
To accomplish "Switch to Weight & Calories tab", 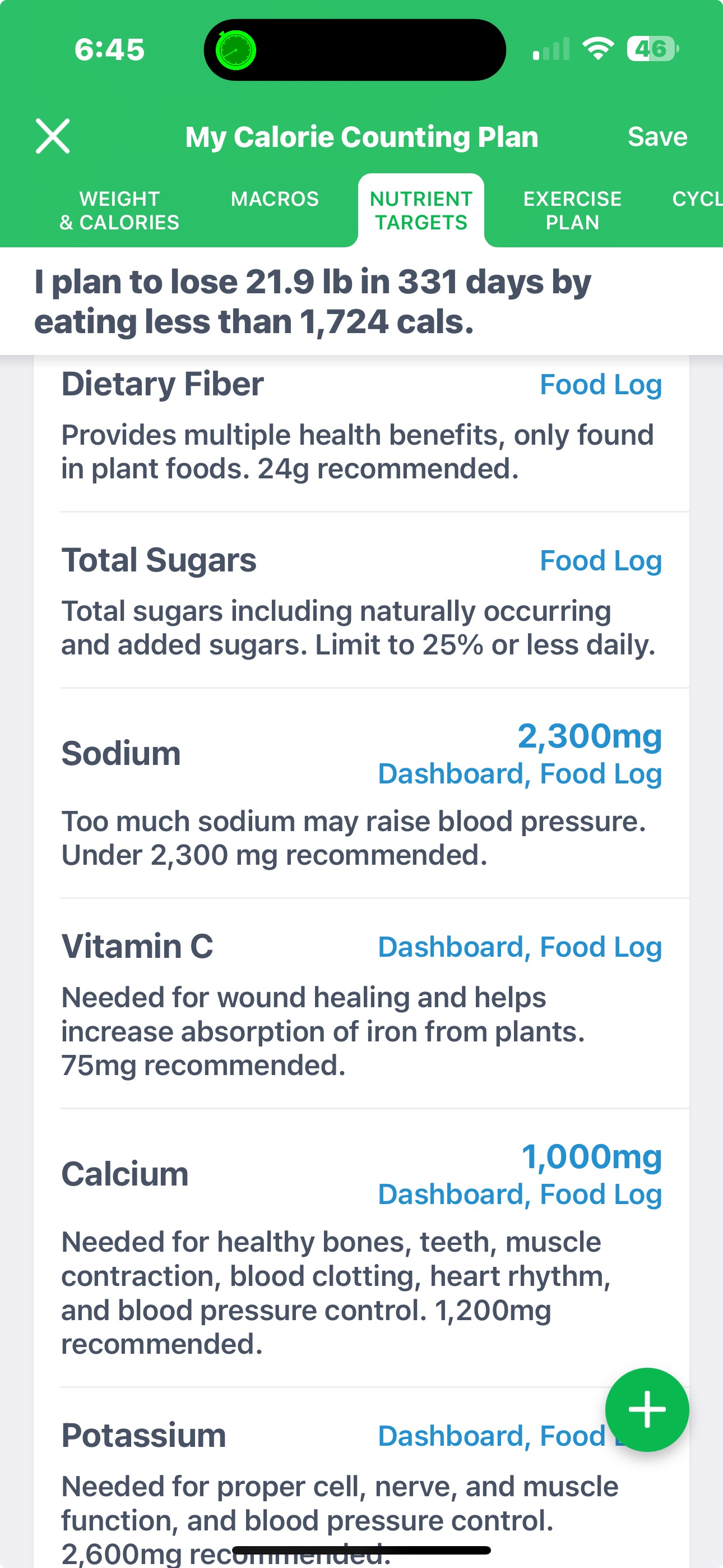I will pyautogui.click(x=119, y=210).
